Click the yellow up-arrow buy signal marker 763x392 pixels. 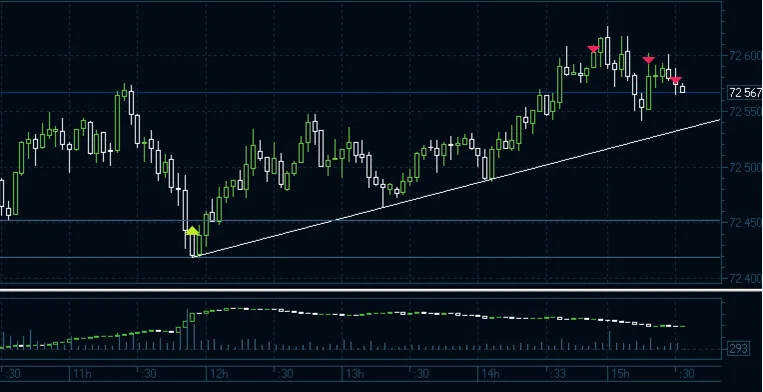[193, 231]
